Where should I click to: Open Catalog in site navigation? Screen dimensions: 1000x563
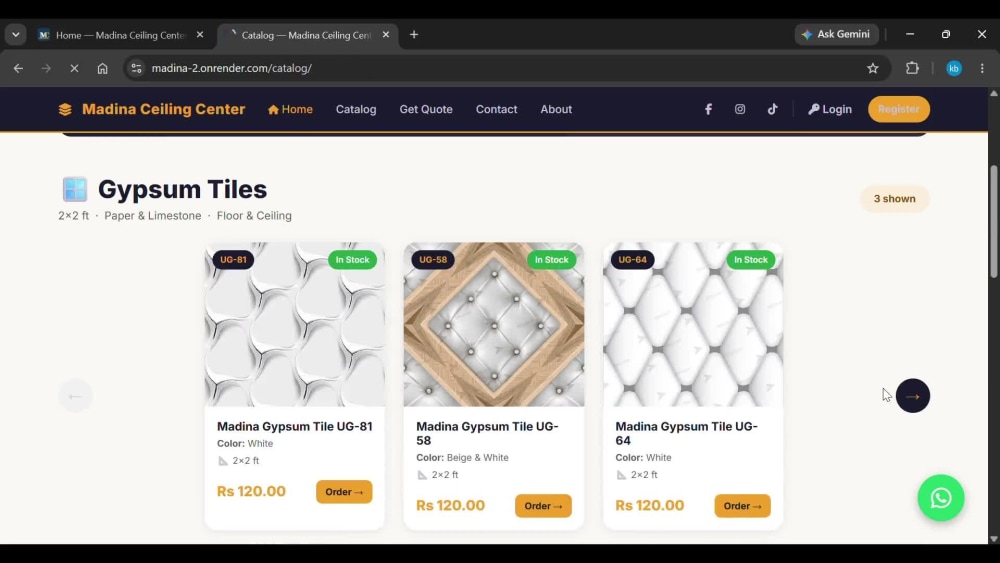[356, 109]
